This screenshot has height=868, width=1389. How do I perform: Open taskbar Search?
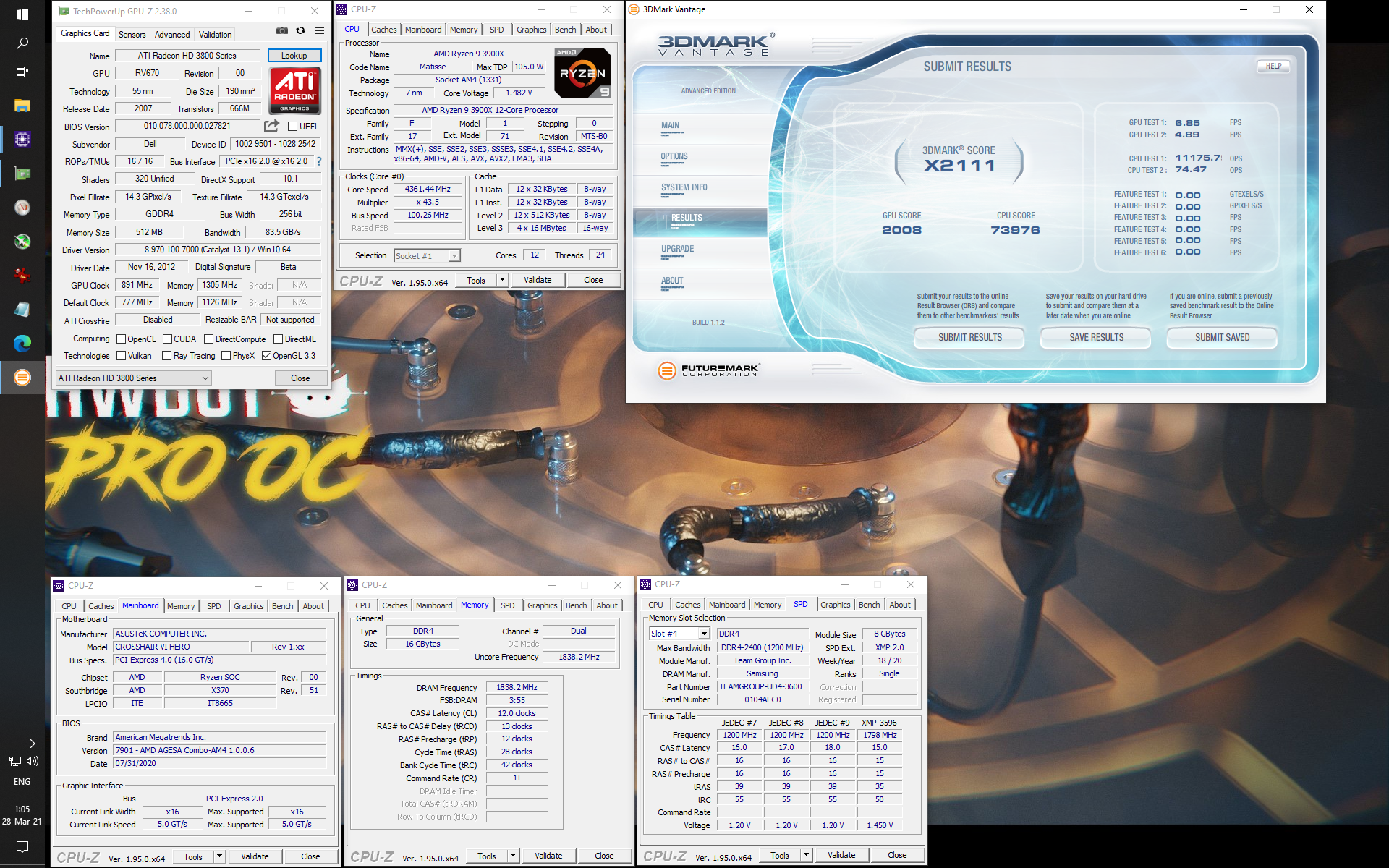[x=22, y=43]
